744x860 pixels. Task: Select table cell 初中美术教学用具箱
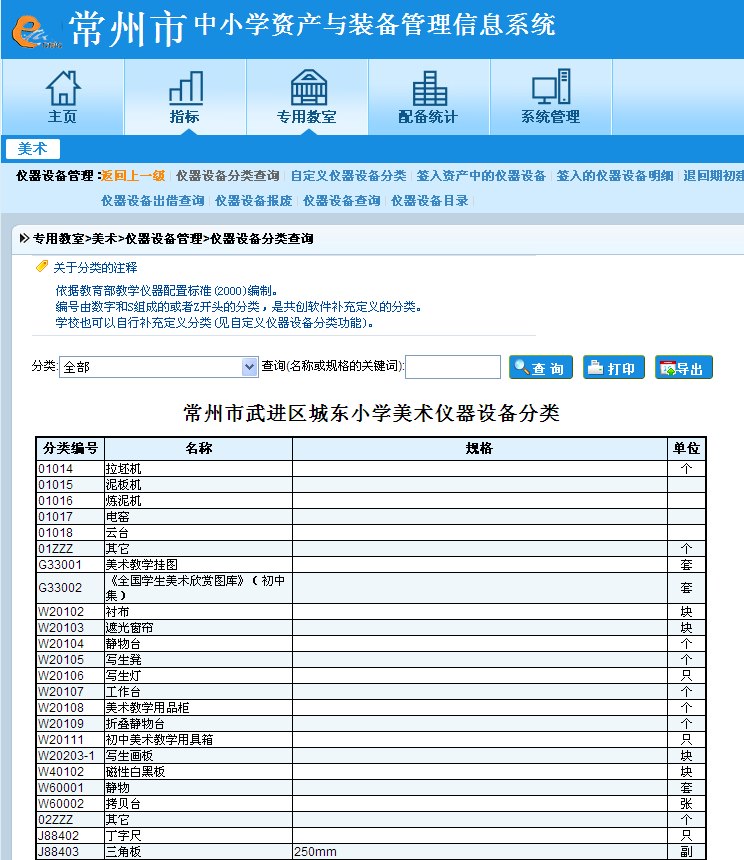click(198, 739)
